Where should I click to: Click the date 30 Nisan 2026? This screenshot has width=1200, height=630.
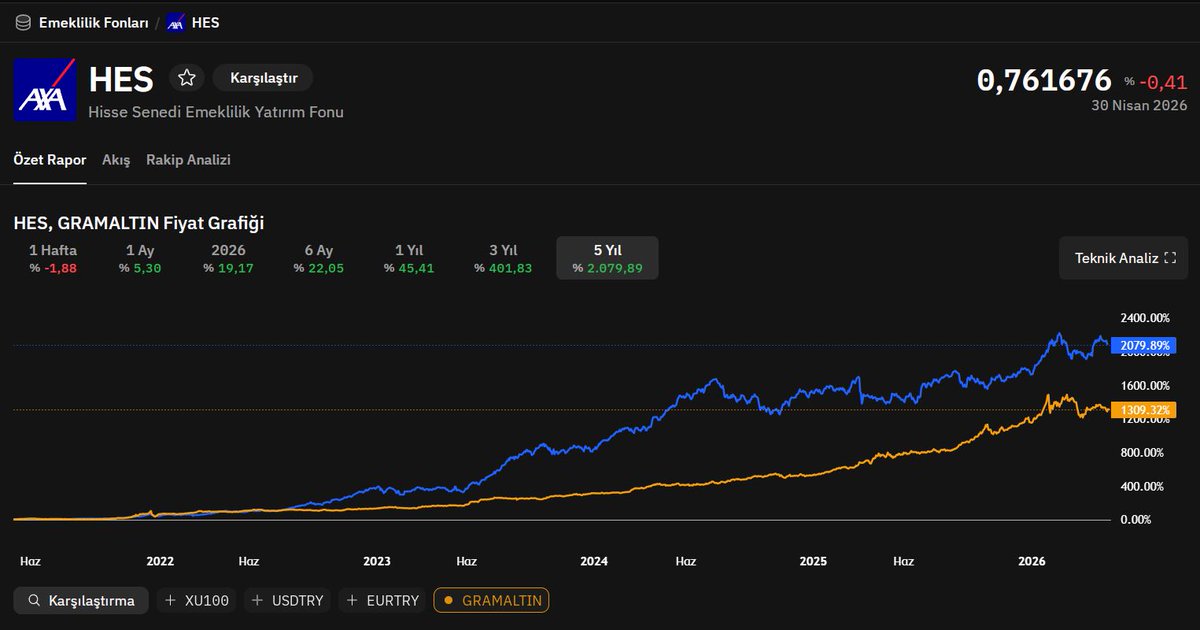coord(1139,105)
